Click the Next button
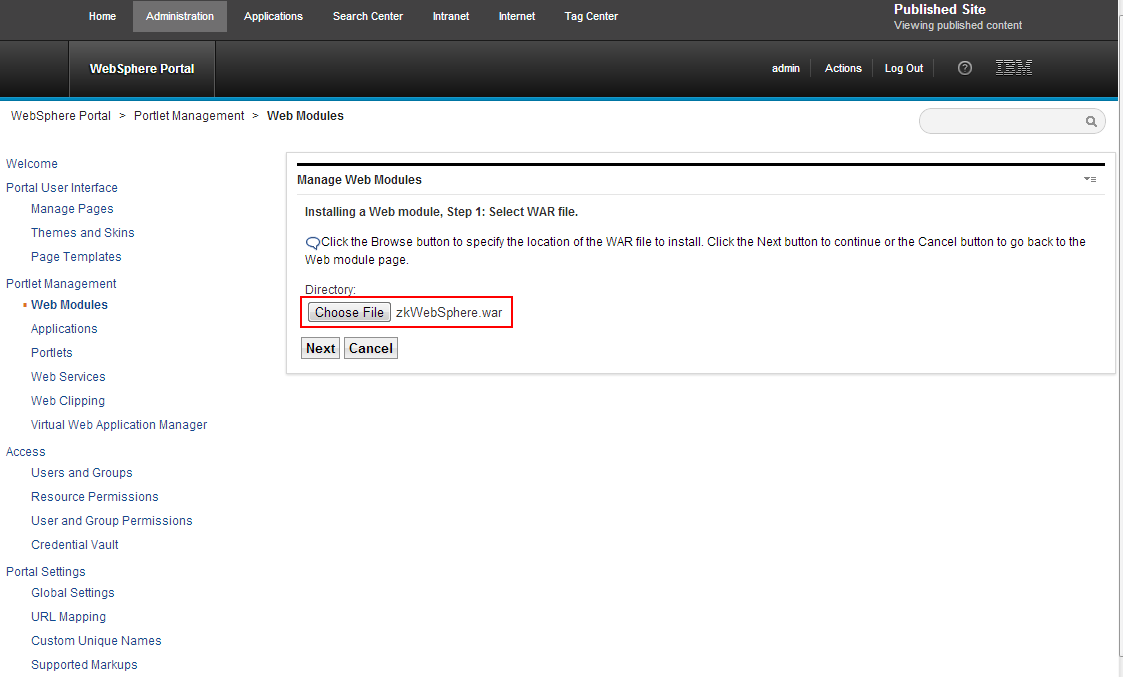Screen dimensions: 1123x677 click(320, 349)
